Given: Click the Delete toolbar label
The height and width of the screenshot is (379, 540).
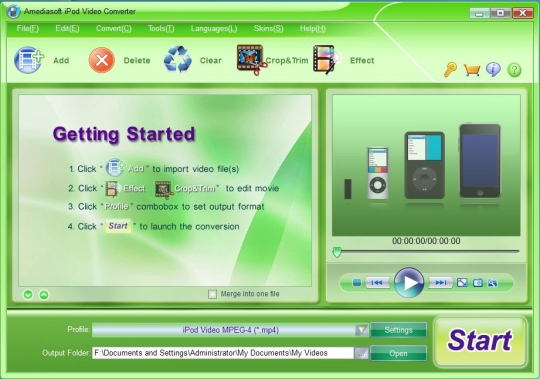Looking at the screenshot, I should point(137,61).
